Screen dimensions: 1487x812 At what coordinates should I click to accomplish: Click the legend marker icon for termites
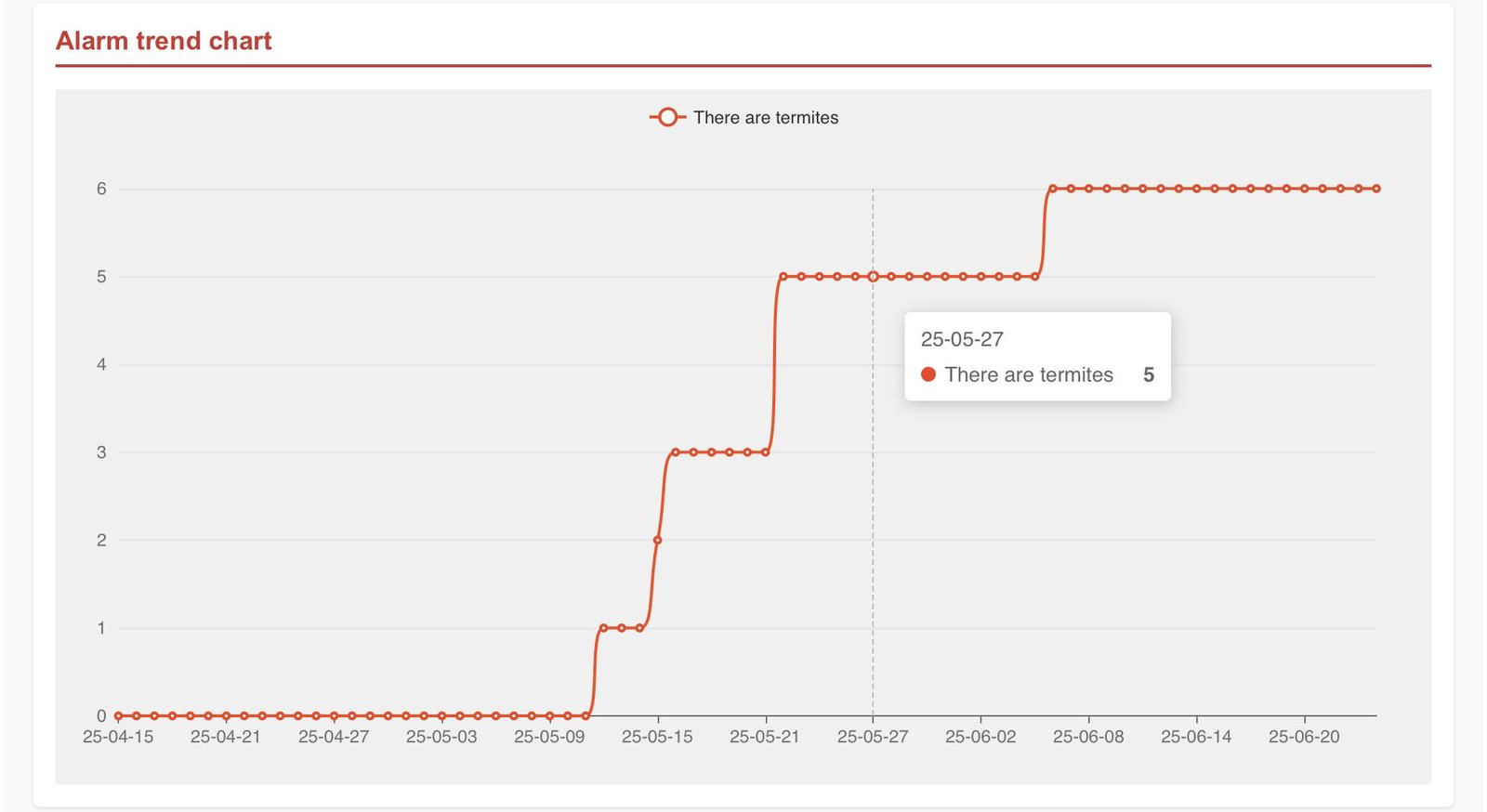[666, 118]
